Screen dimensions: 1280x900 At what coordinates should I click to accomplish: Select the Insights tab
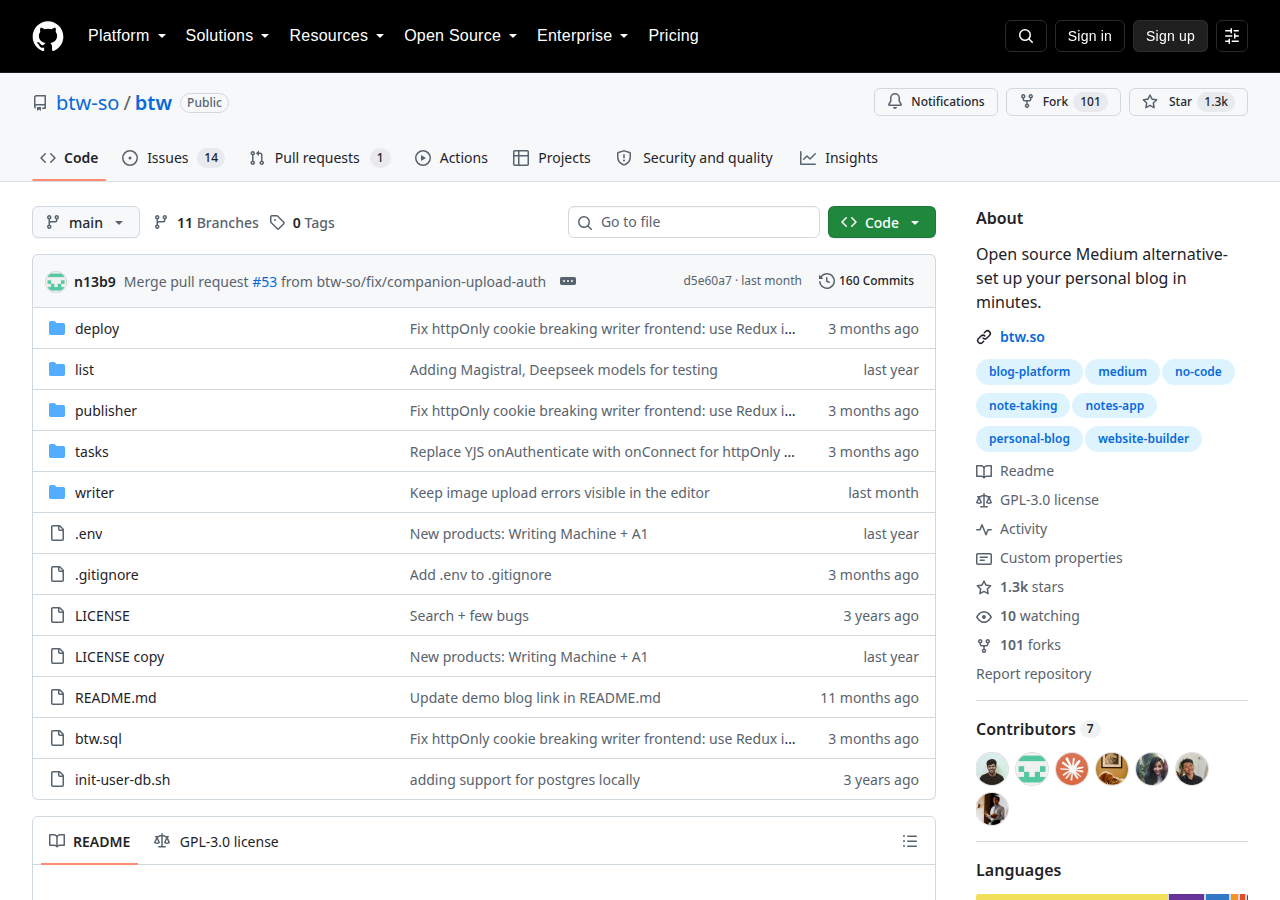tap(838, 158)
